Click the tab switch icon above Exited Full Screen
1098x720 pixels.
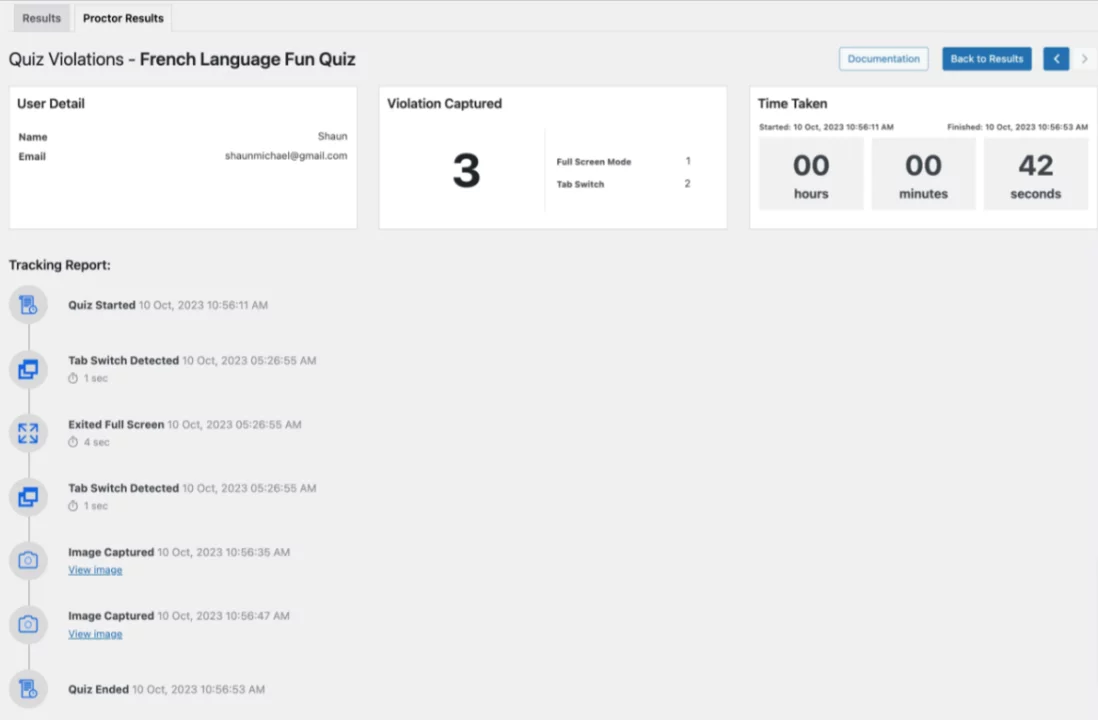pos(28,369)
